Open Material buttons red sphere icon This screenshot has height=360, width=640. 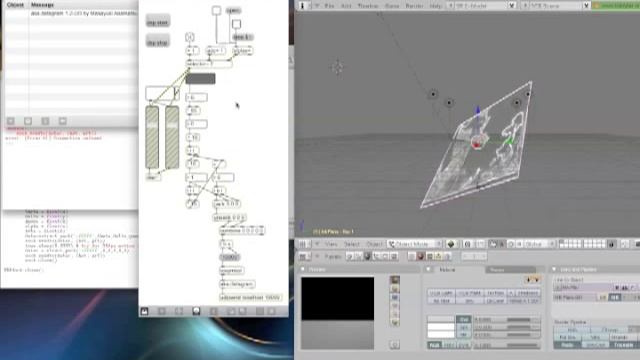coord(421,256)
